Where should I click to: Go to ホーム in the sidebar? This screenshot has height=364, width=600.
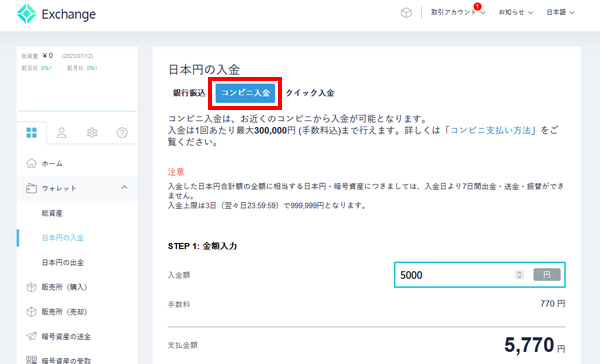[x=52, y=163]
